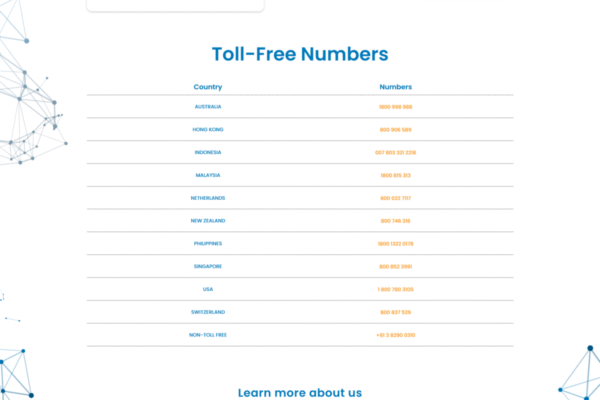
Task: Select the Philippines toll-free number
Action: click(x=396, y=244)
